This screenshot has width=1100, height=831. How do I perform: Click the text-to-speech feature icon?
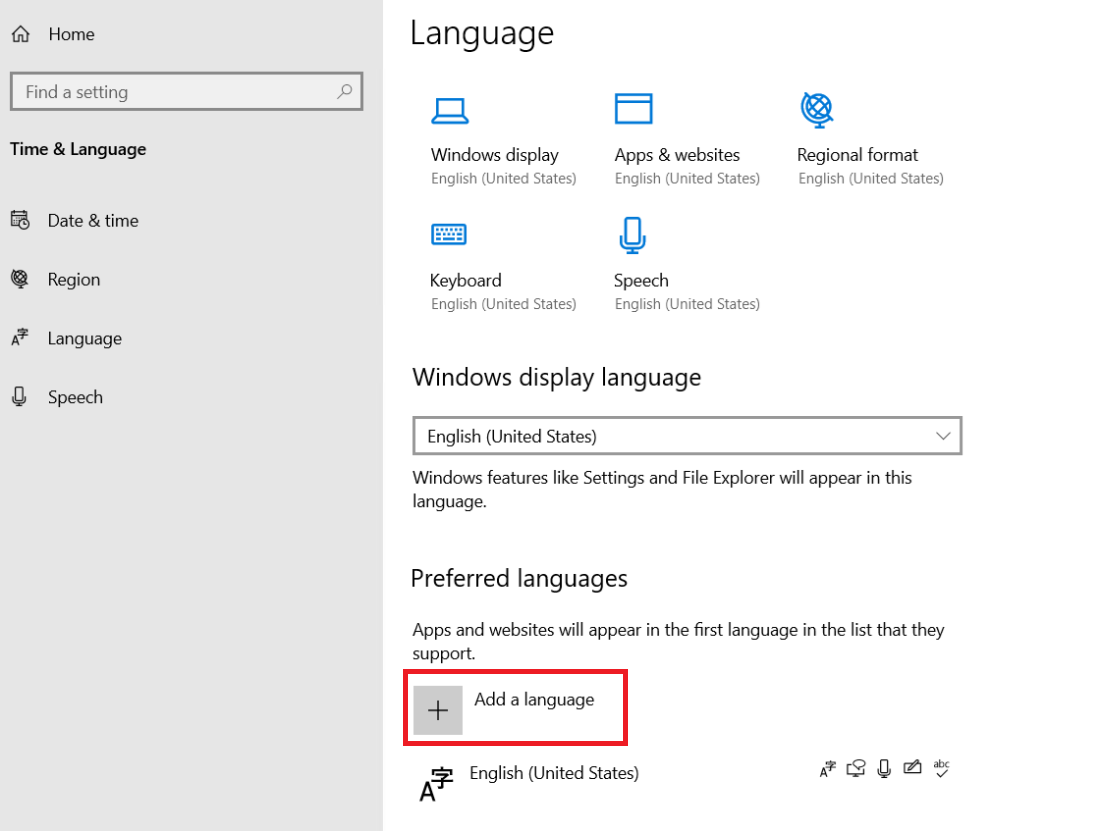click(856, 769)
